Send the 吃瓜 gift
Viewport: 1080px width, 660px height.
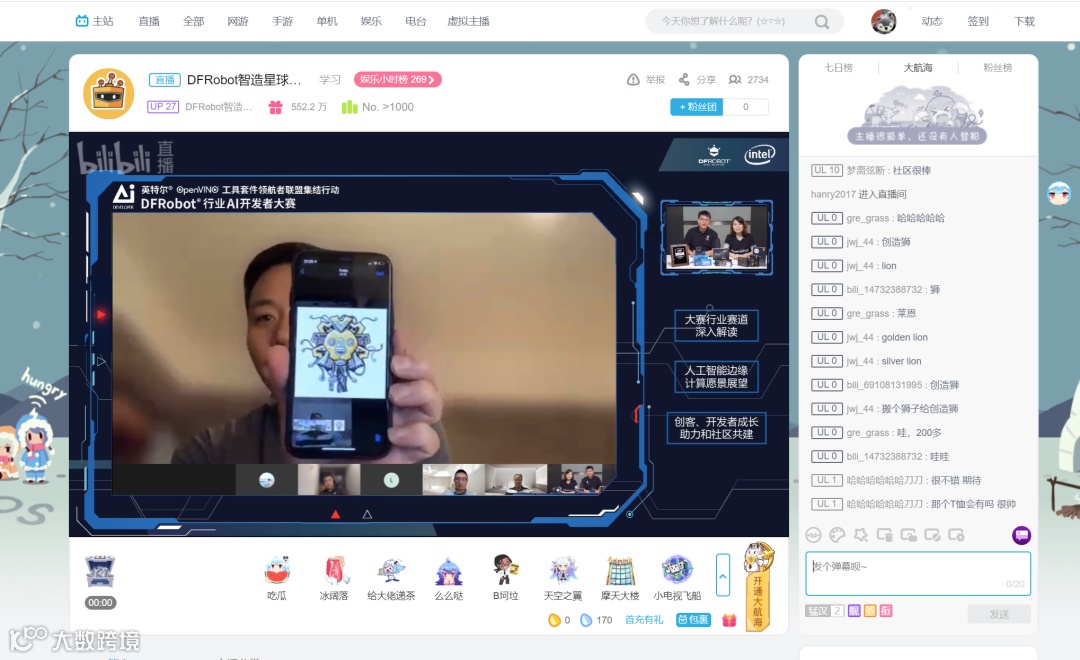(x=277, y=577)
